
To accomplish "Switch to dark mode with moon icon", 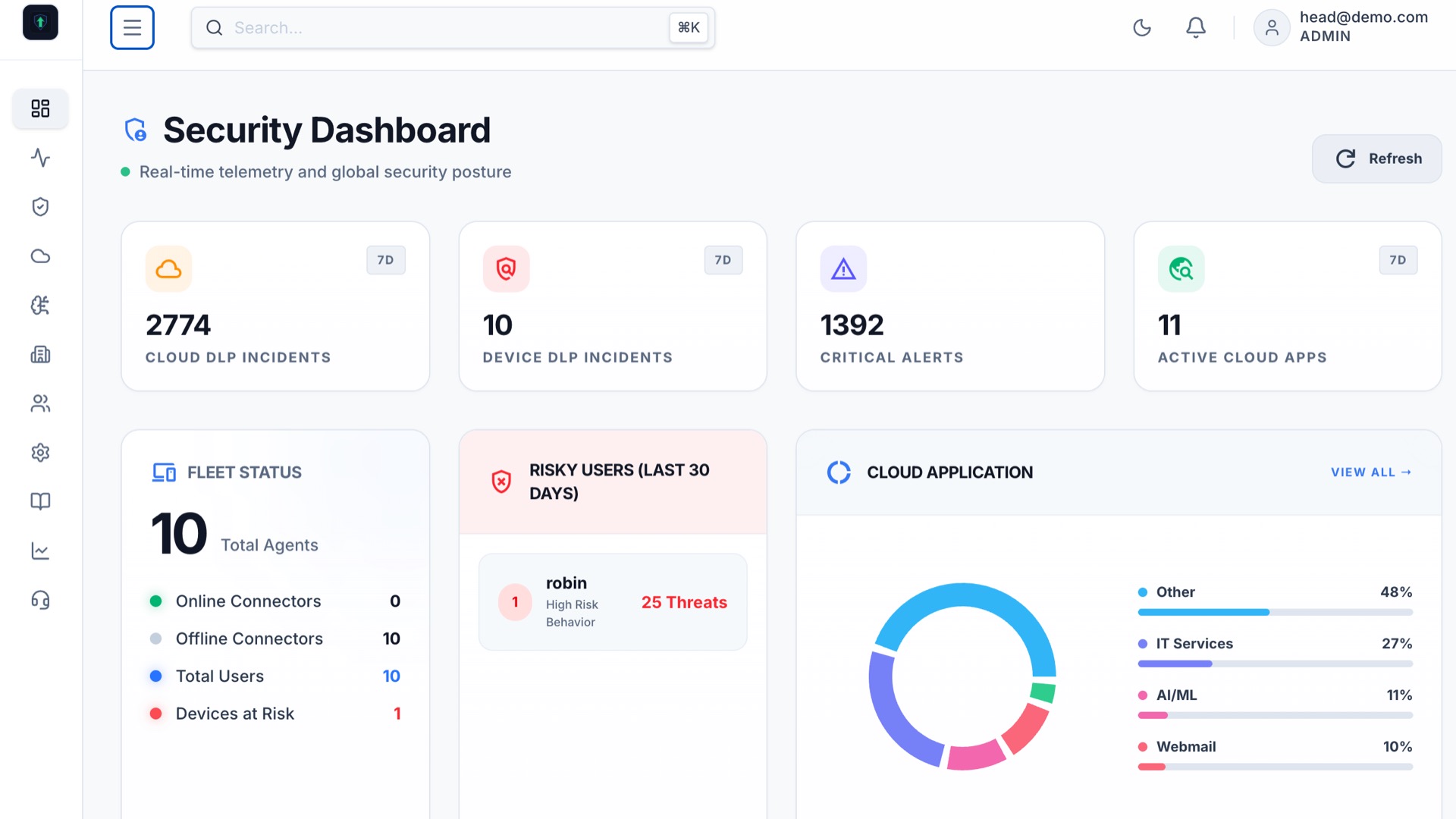I will tap(1141, 27).
